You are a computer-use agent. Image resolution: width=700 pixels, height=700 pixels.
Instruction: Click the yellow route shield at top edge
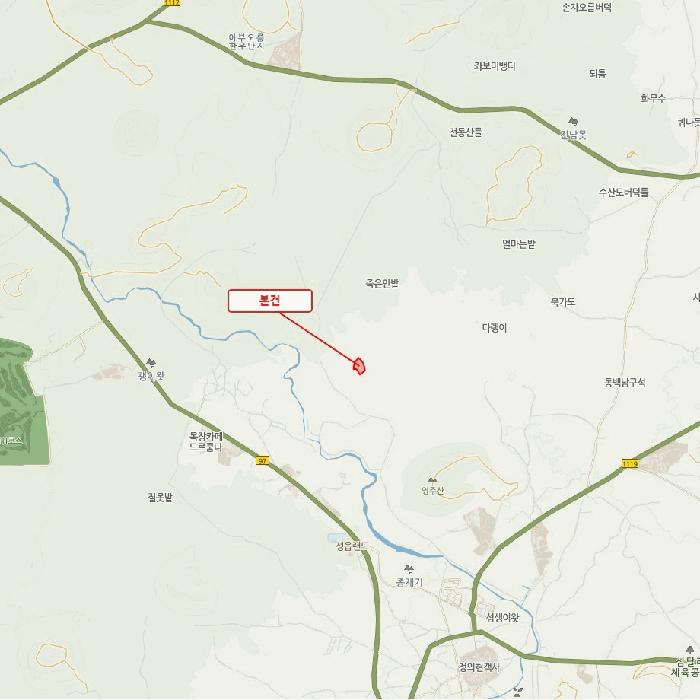click(x=171, y=3)
